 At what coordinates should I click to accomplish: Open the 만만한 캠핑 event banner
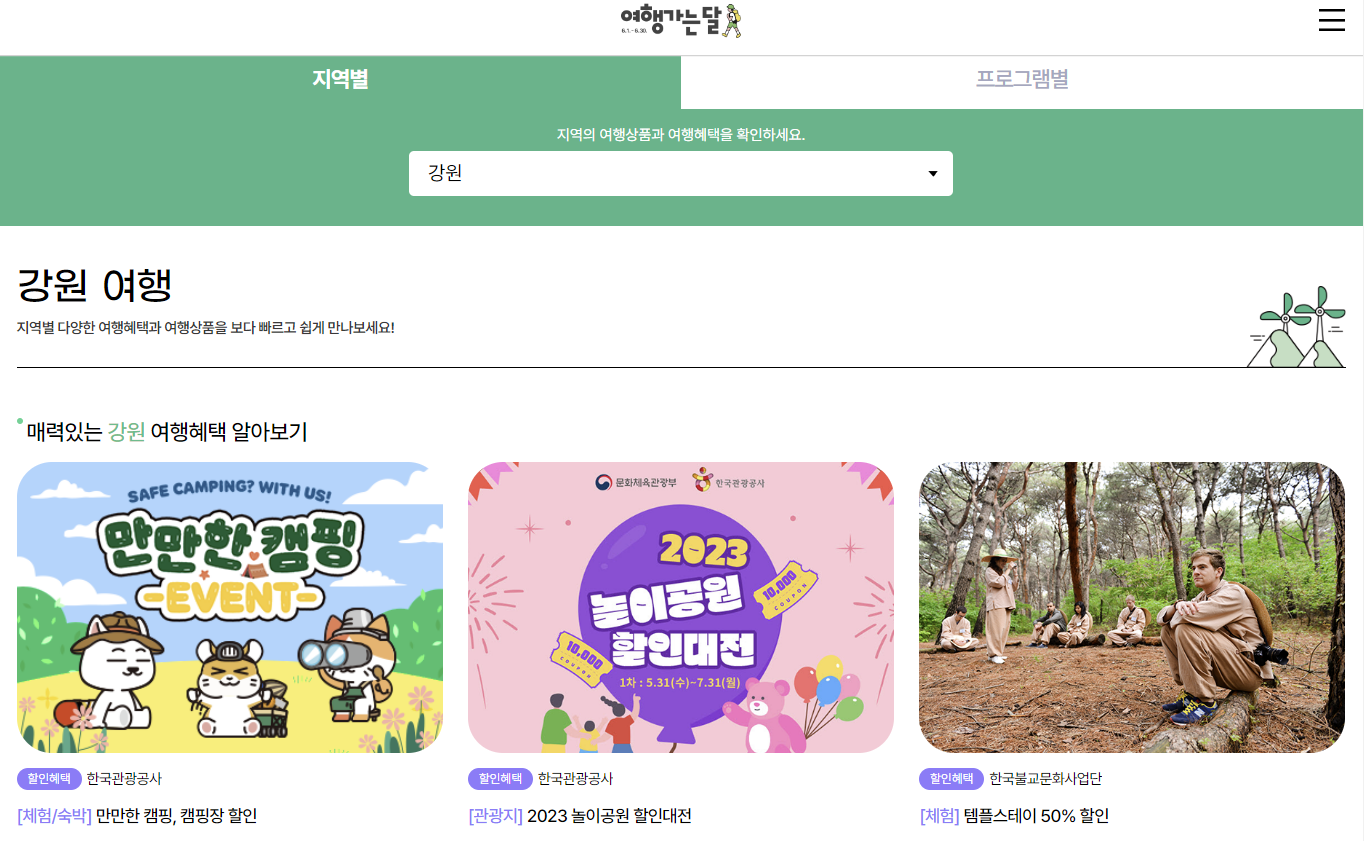click(x=230, y=607)
